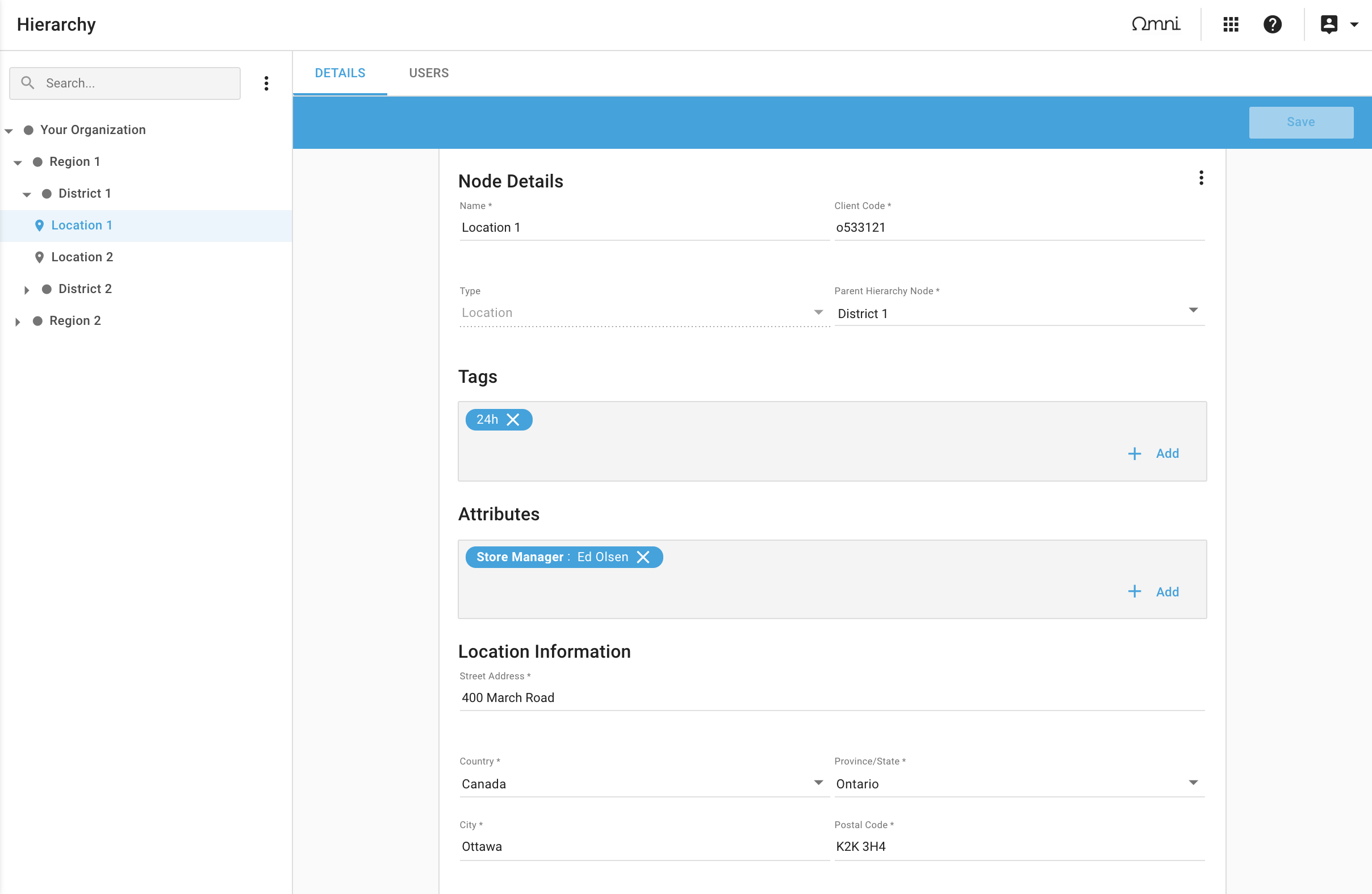Click the Location 1 pin icon
The height and width of the screenshot is (894, 1372).
click(x=39, y=225)
